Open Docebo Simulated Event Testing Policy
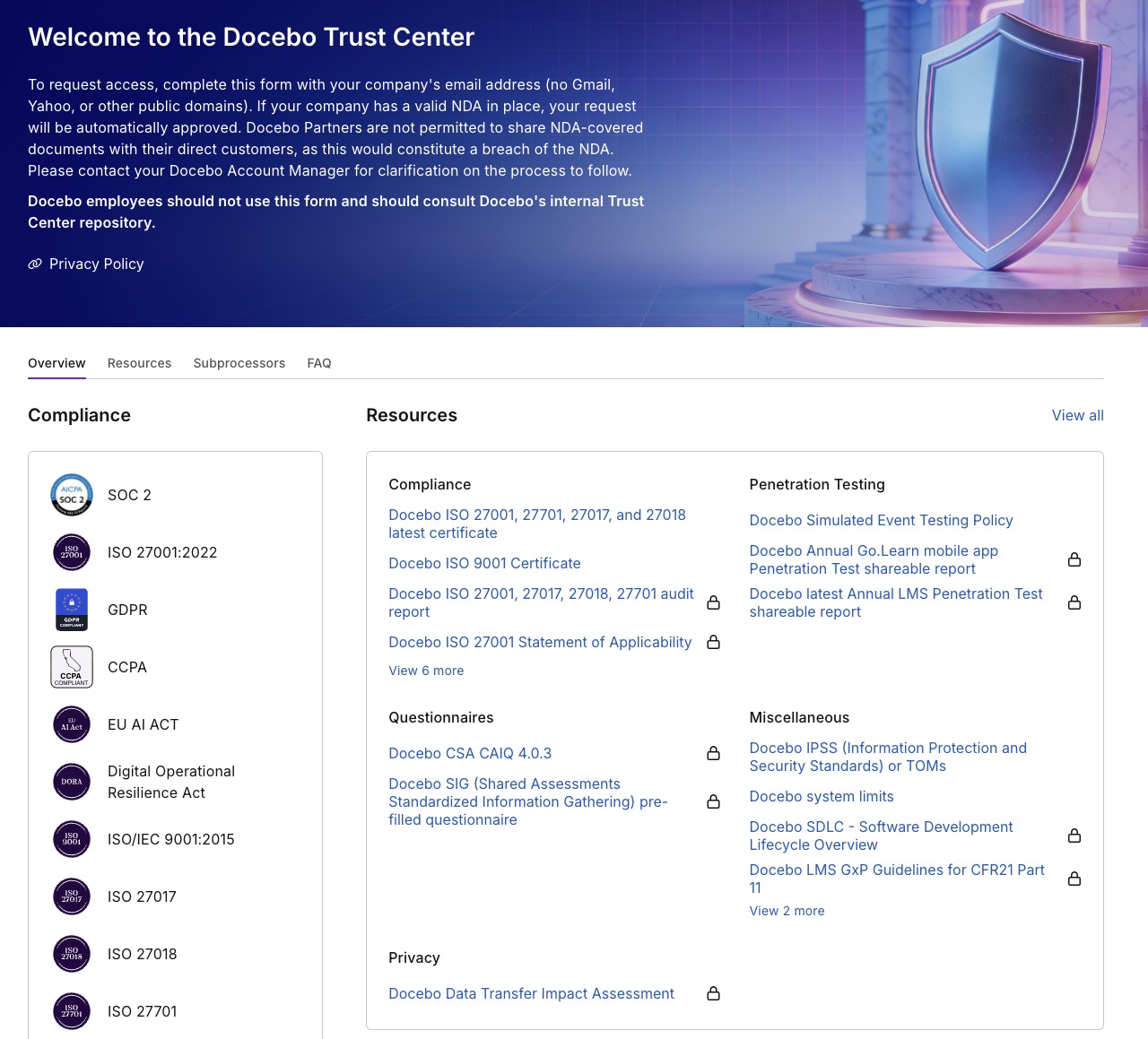Viewport: 1148px width, 1039px height. click(x=881, y=520)
